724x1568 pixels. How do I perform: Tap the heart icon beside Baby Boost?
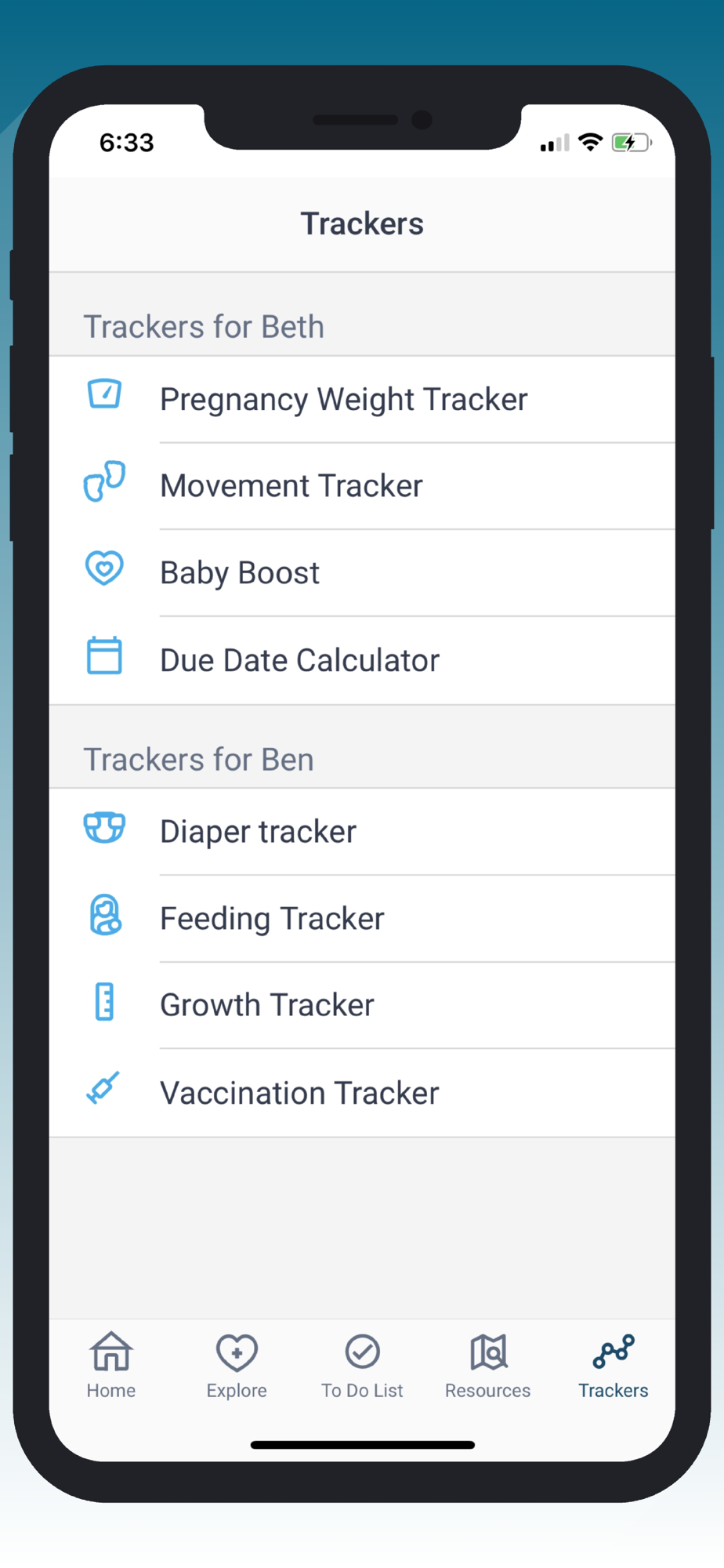[104, 568]
